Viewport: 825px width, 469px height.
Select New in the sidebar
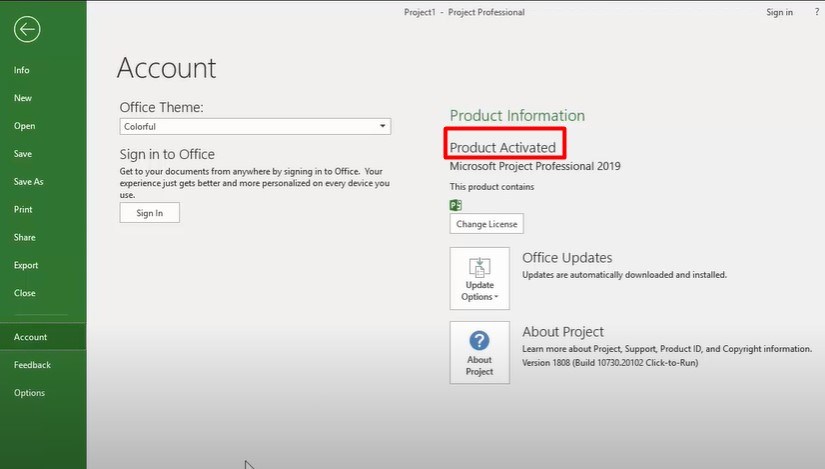point(23,98)
